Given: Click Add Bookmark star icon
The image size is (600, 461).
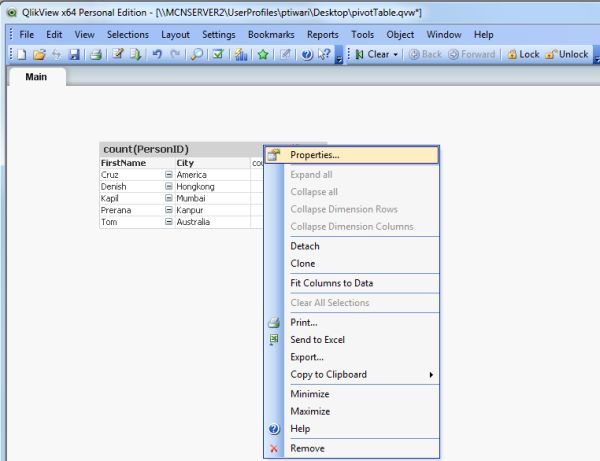Looking at the screenshot, I should pyautogui.click(x=263, y=55).
